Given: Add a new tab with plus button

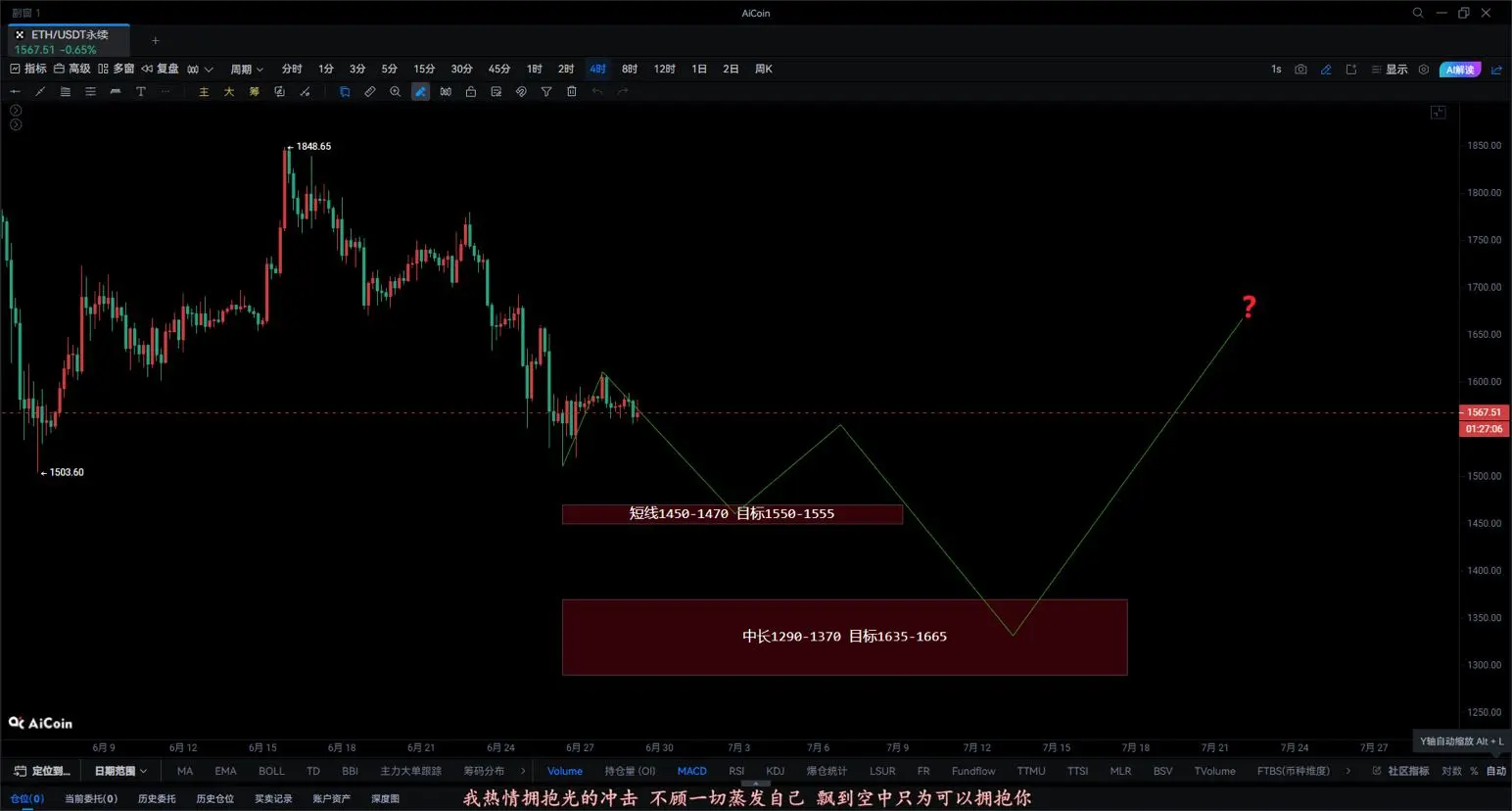Looking at the screenshot, I should pyautogui.click(x=155, y=41).
